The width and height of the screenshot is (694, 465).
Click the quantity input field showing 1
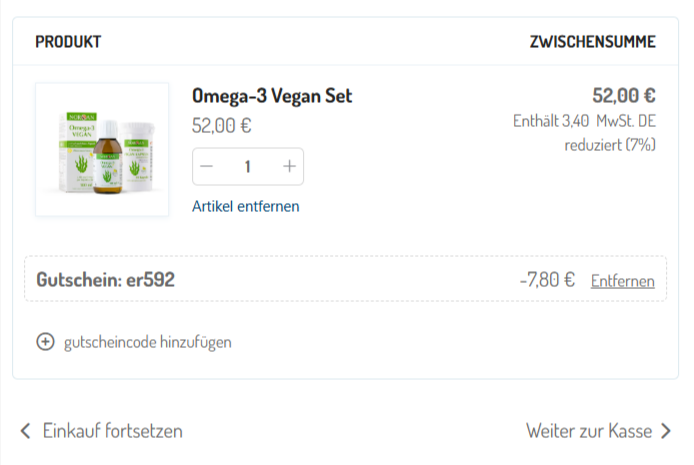click(x=248, y=167)
